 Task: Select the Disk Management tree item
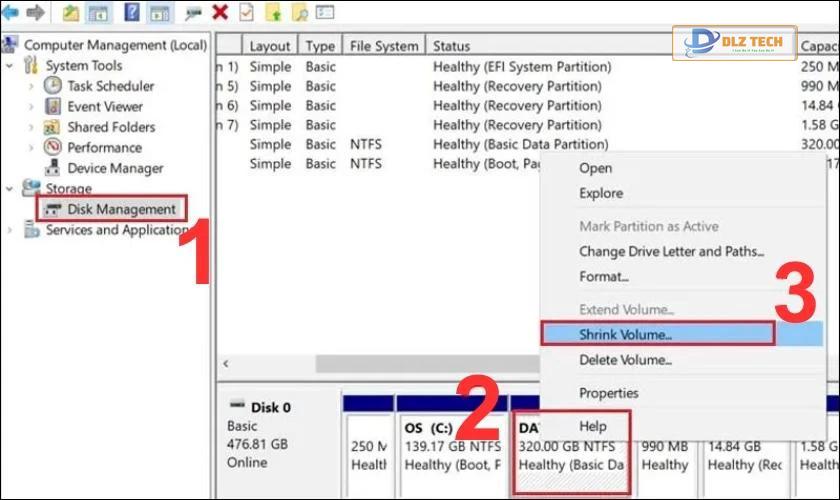pyautogui.click(x=121, y=209)
